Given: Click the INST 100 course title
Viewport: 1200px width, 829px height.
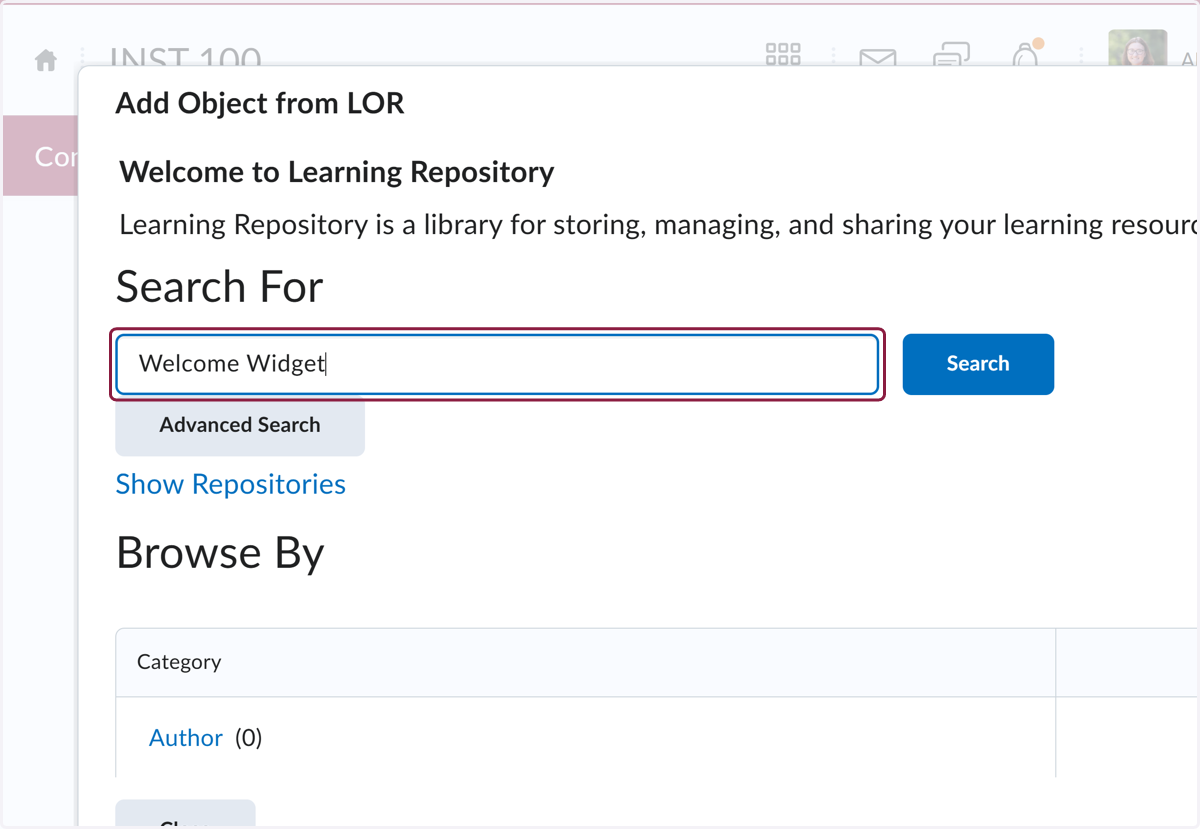Looking at the screenshot, I should coord(186,57).
